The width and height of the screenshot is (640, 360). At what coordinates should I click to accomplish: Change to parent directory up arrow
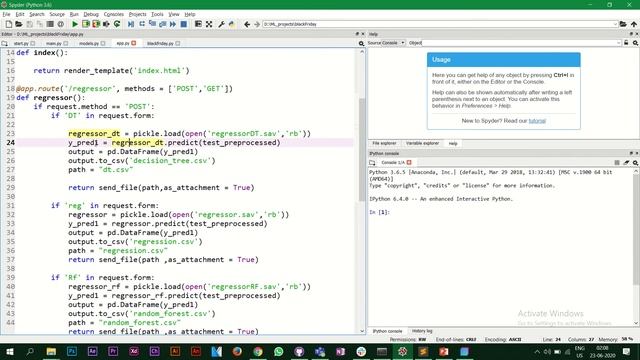pos(633,24)
